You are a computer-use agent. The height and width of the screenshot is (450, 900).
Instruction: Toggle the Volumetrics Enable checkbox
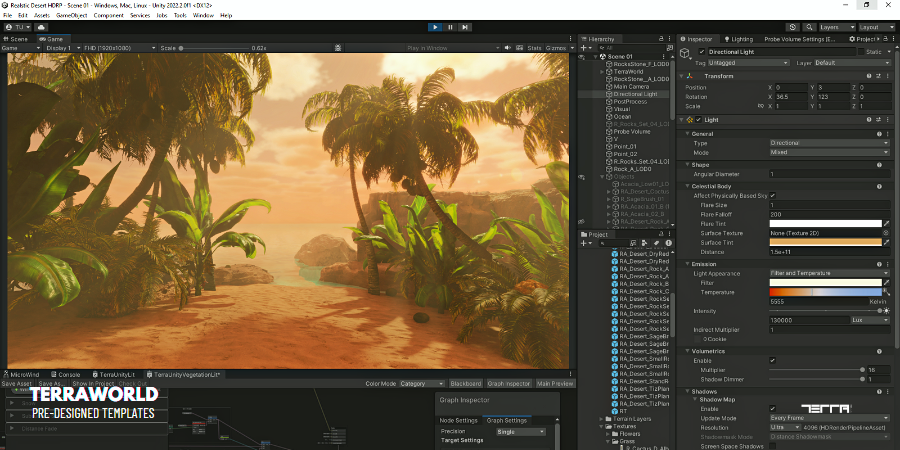(x=773, y=360)
